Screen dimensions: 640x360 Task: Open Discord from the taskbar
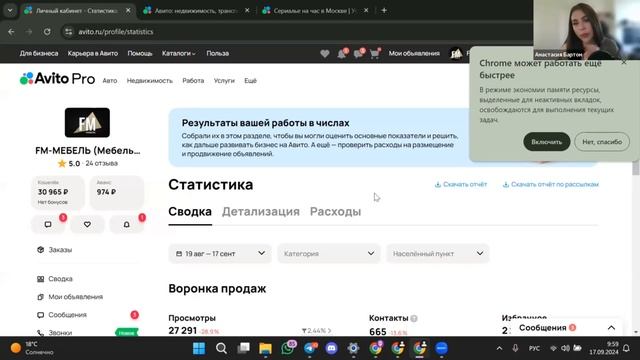(331, 348)
